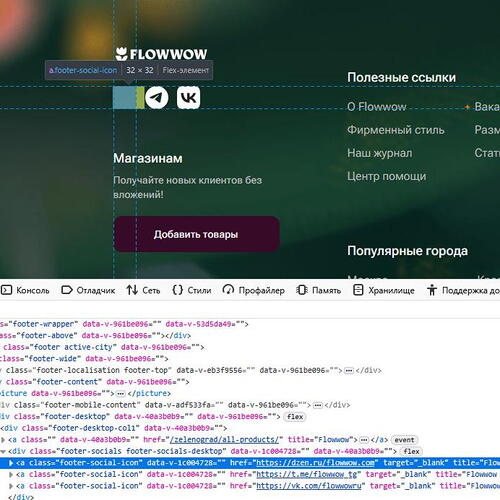Switch to the Отладчик tab
Screen dimensions: 500x500
[88, 290]
